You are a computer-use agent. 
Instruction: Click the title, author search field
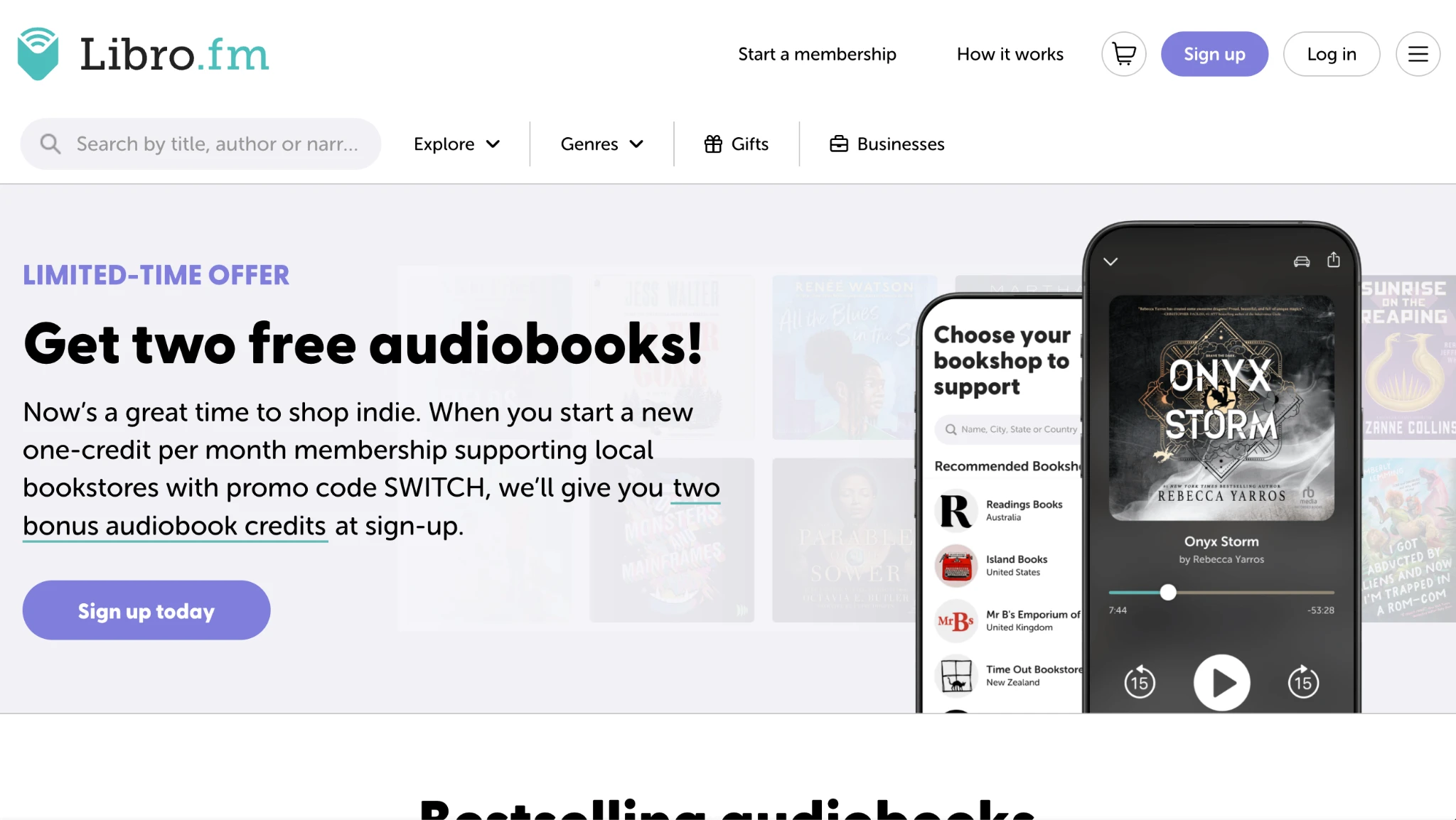tap(200, 144)
